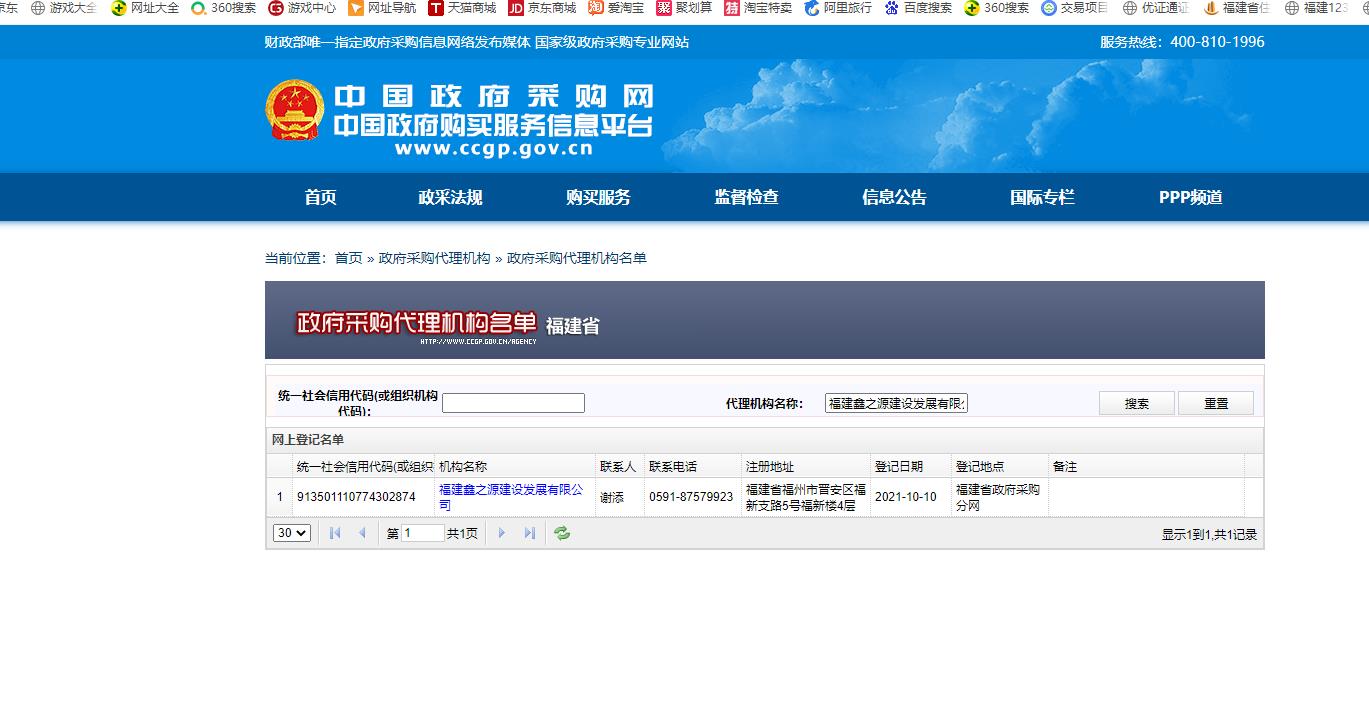Click the previous page arrow icon
Image resolution: width=1369 pixels, height=701 pixels.
tap(362, 533)
